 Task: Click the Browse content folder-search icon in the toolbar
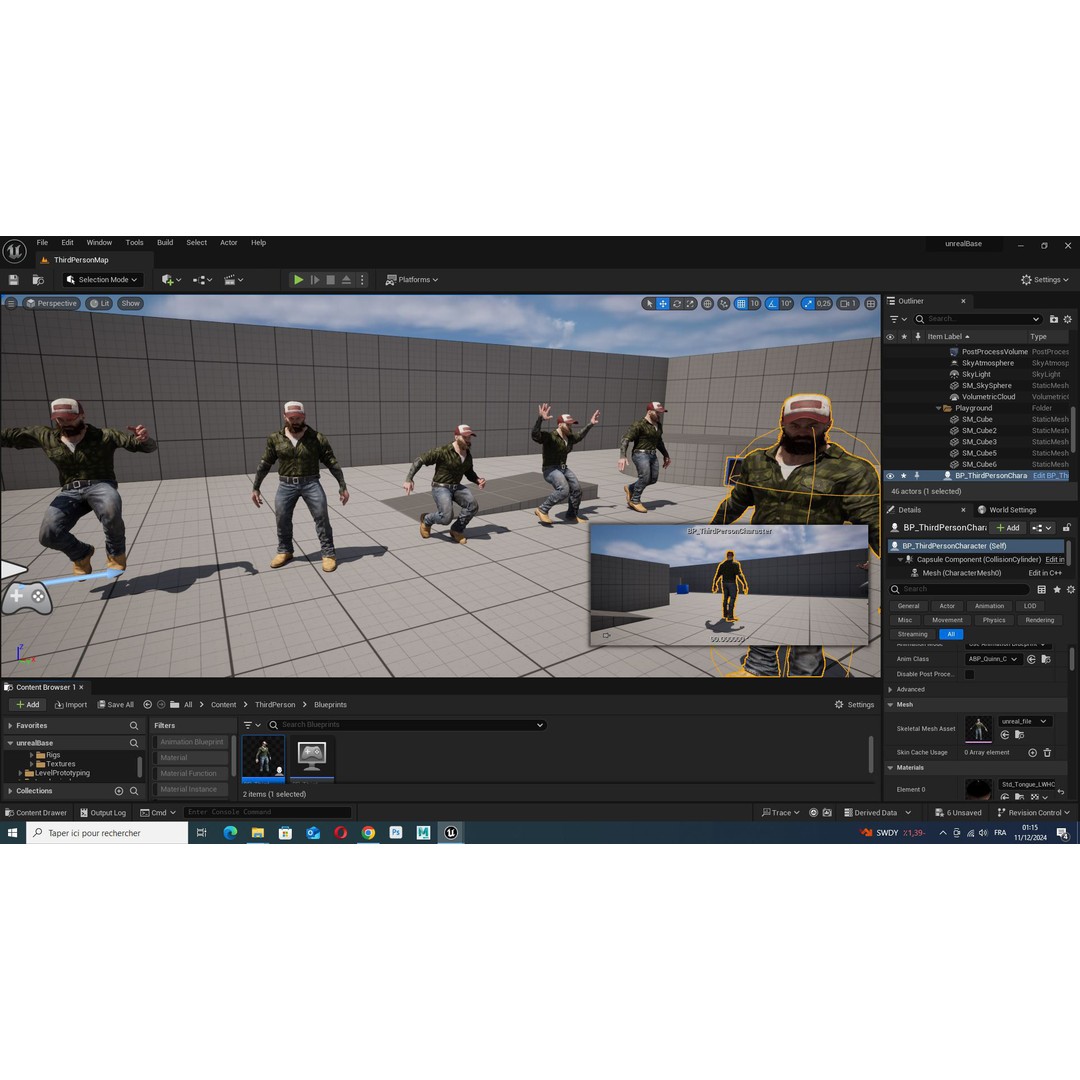38,280
